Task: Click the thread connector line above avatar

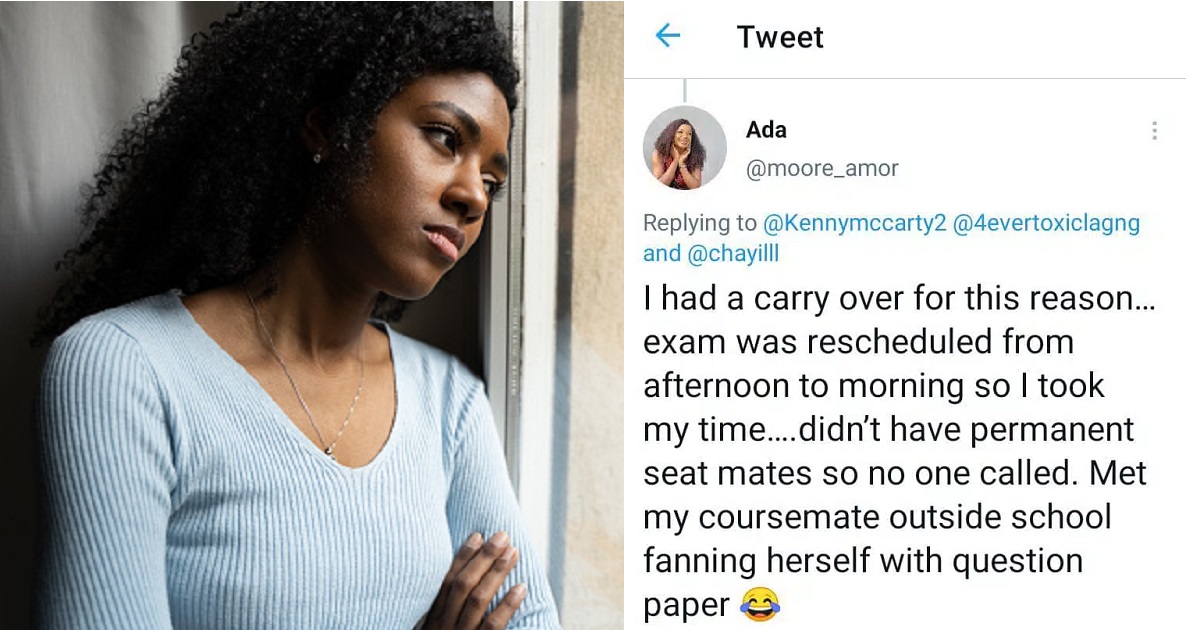Action: tap(685, 90)
